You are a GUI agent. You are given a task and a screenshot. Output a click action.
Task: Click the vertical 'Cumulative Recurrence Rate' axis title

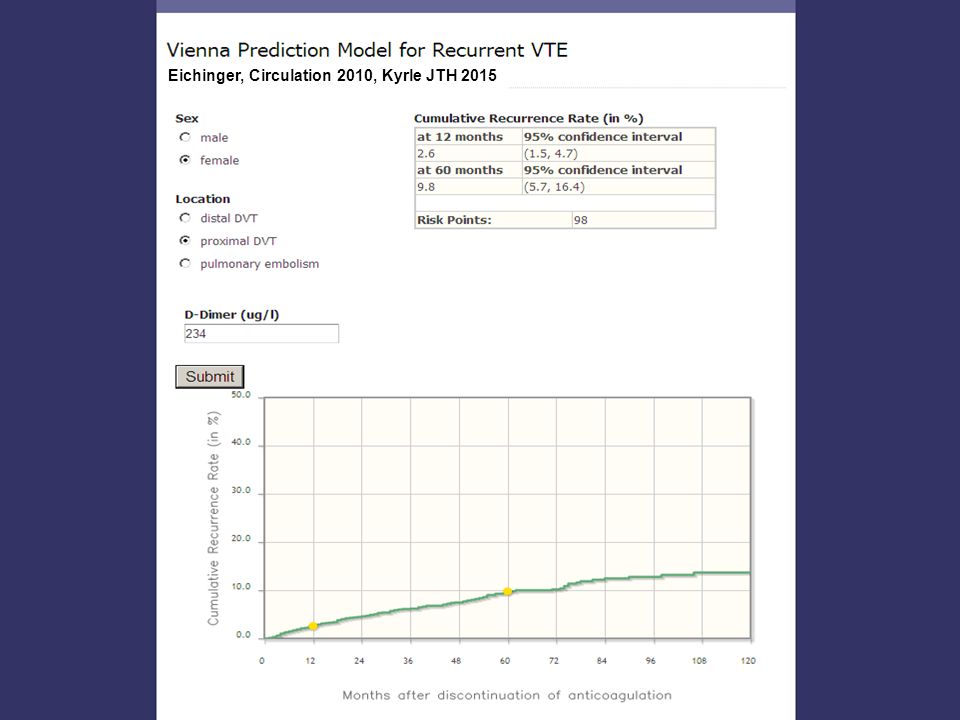click(x=213, y=519)
